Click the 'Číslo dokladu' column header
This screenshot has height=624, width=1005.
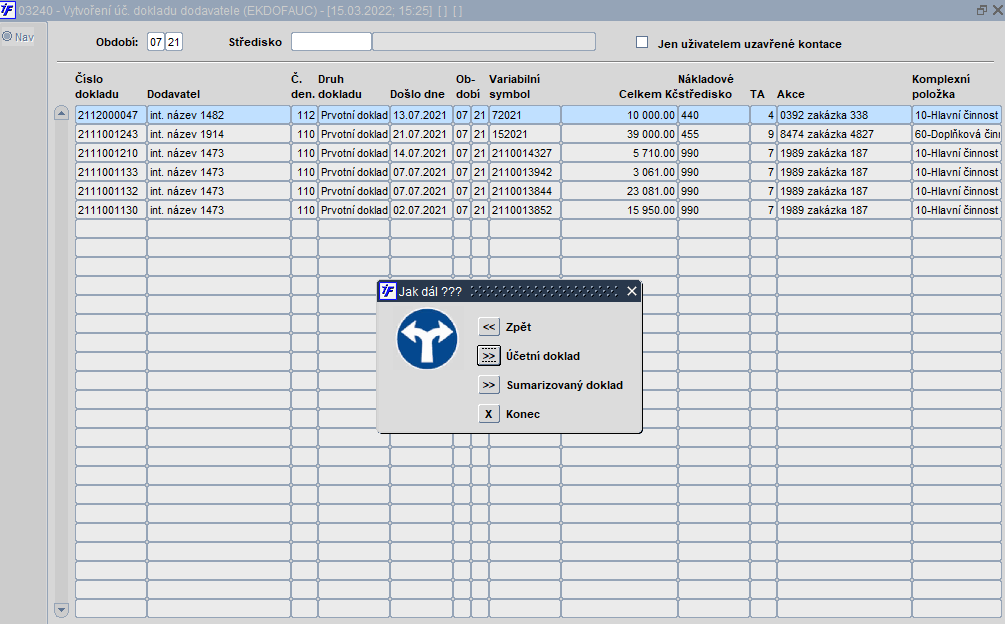(x=97, y=86)
